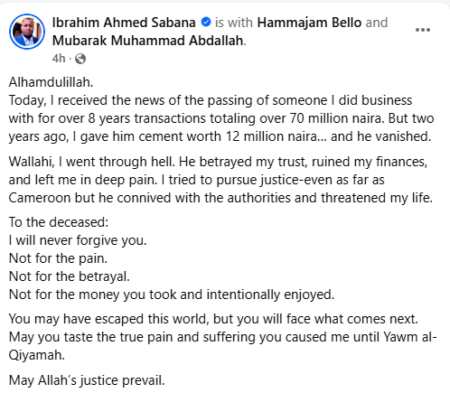The image size is (450, 393).
Task: Click the line 'To the deceased:'
Action: pyautogui.click(x=59, y=222)
